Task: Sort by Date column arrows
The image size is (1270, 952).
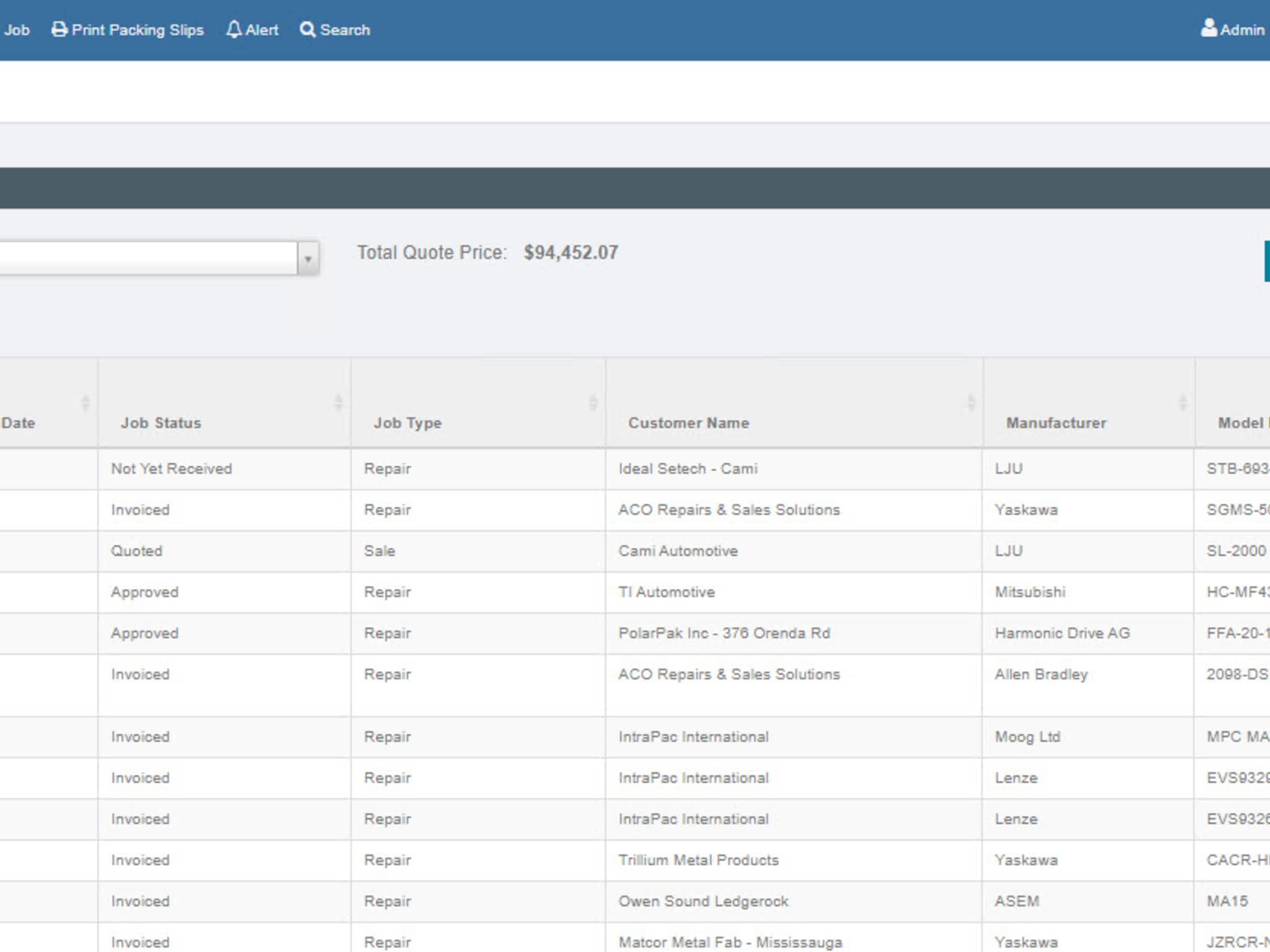Action: pyautogui.click(x=85, y=402)
